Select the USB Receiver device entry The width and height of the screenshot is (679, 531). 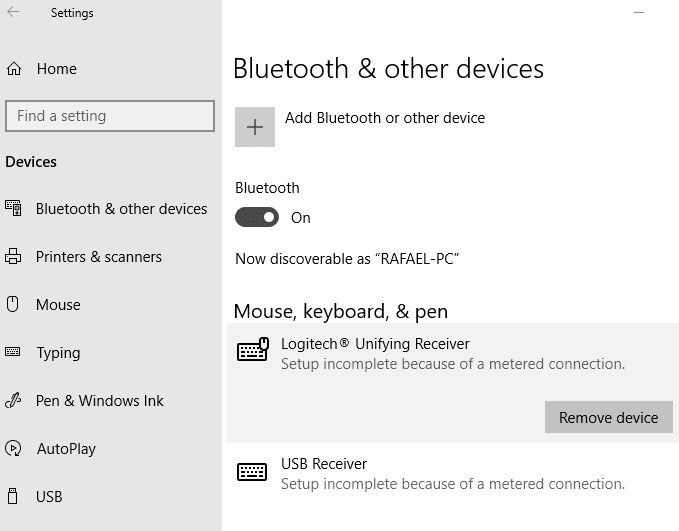(x=324, y=464)
